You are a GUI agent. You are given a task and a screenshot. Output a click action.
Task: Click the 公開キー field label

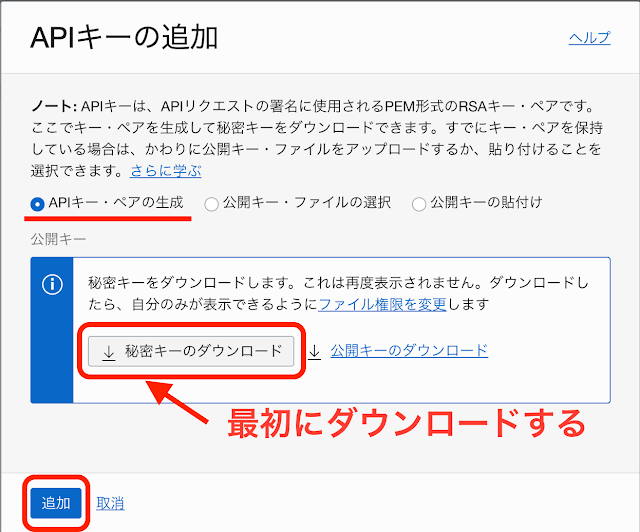tap(58, 239)
